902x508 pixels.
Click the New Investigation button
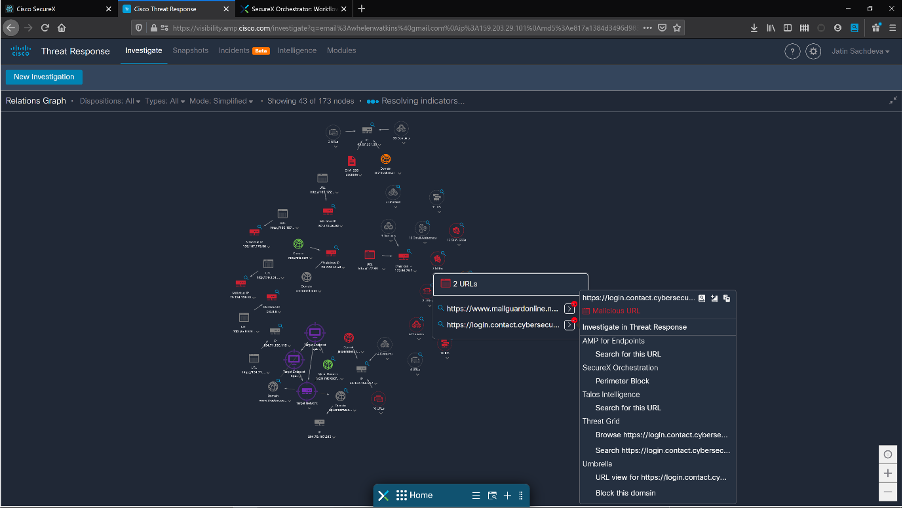43,77
